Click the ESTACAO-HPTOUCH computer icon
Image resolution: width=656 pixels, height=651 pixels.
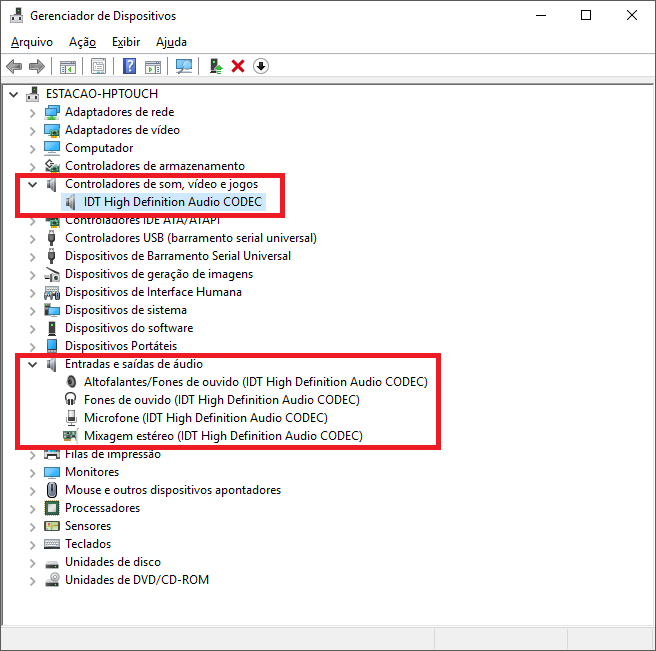point(33,94)
